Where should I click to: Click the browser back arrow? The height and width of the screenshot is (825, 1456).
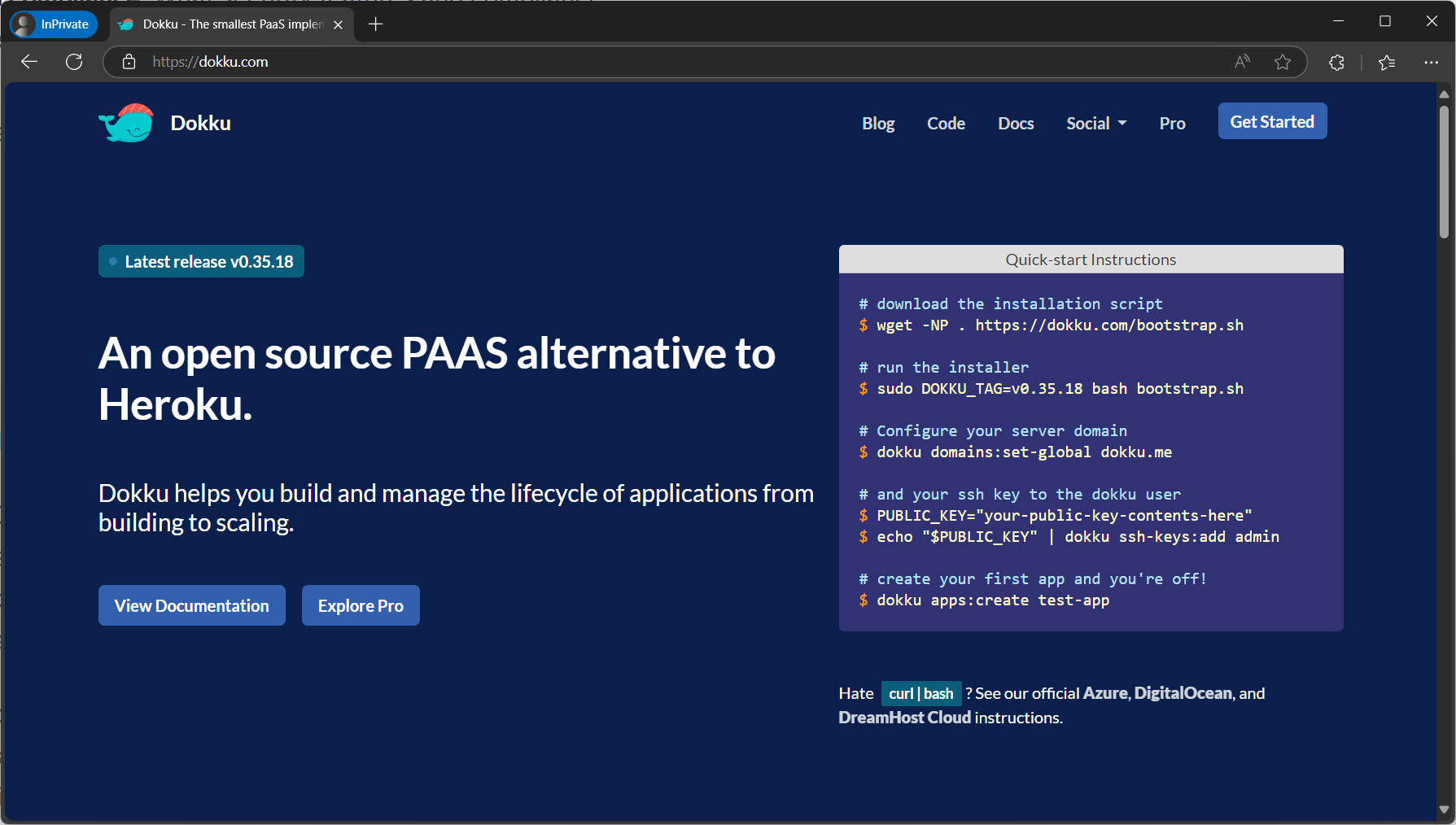coord(28,61)
